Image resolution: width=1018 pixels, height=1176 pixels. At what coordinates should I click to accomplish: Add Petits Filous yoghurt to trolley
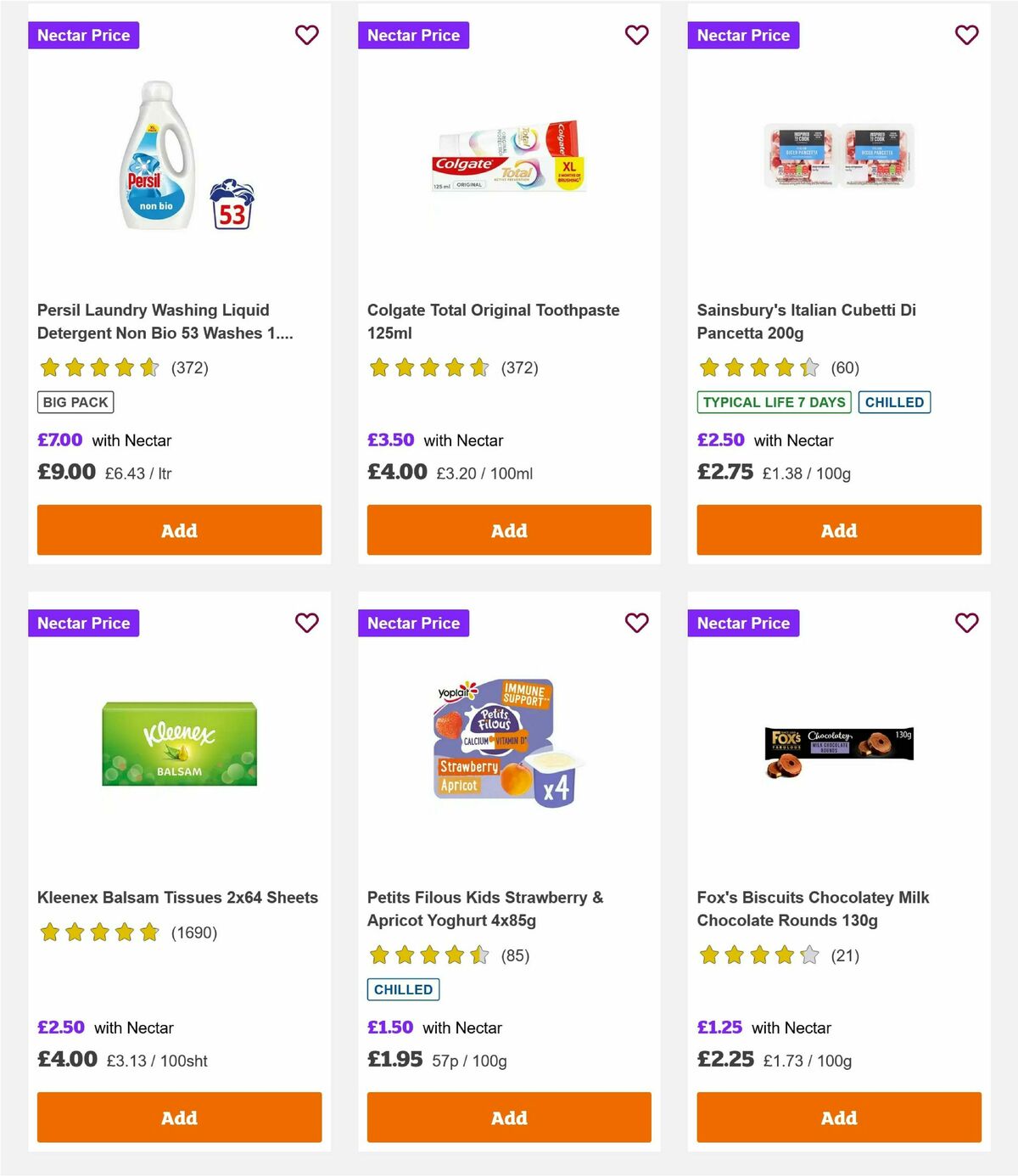pos(508,1117)
